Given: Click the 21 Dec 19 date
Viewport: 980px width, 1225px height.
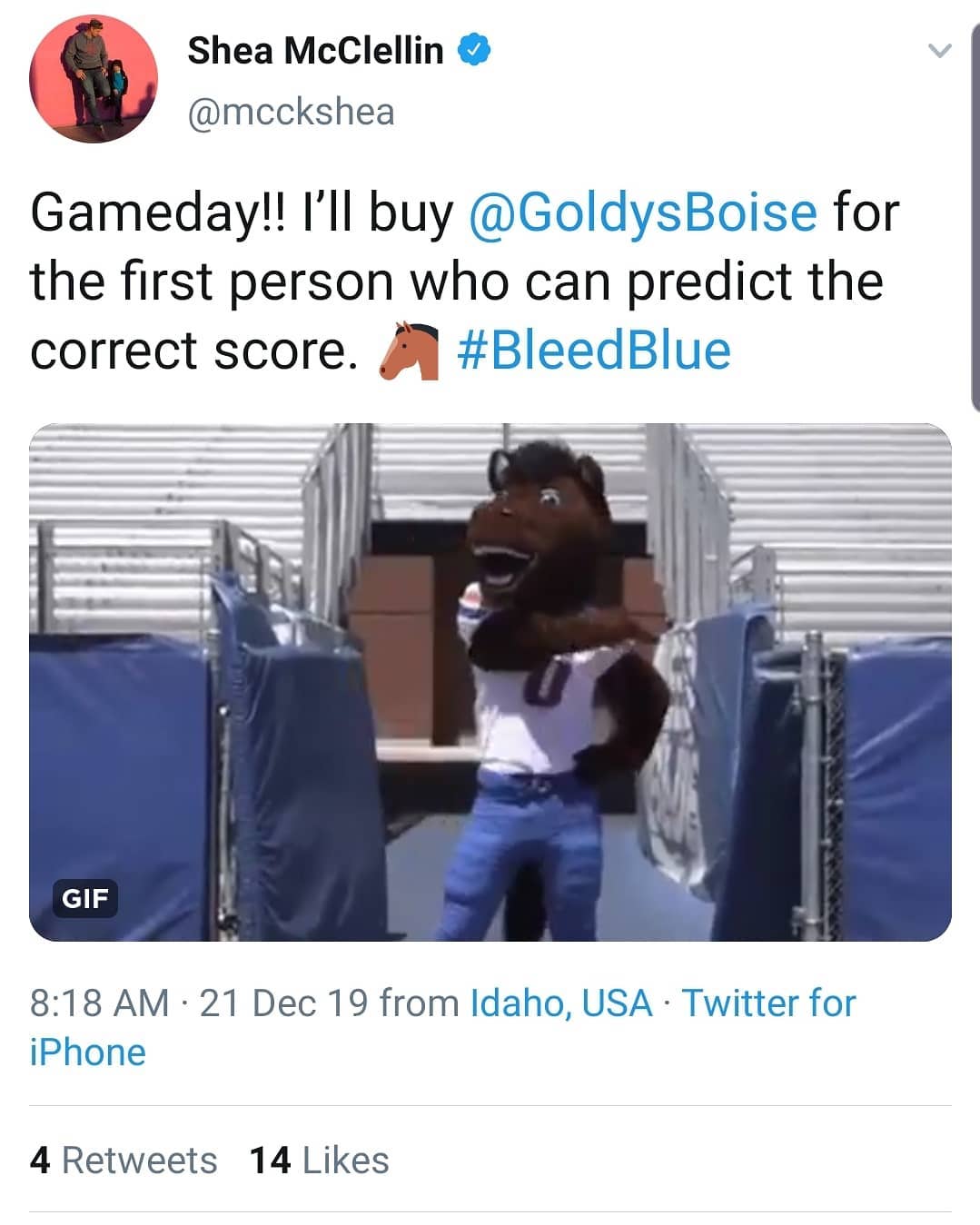Looking at the screenshot, I should tap(283, 1003).
